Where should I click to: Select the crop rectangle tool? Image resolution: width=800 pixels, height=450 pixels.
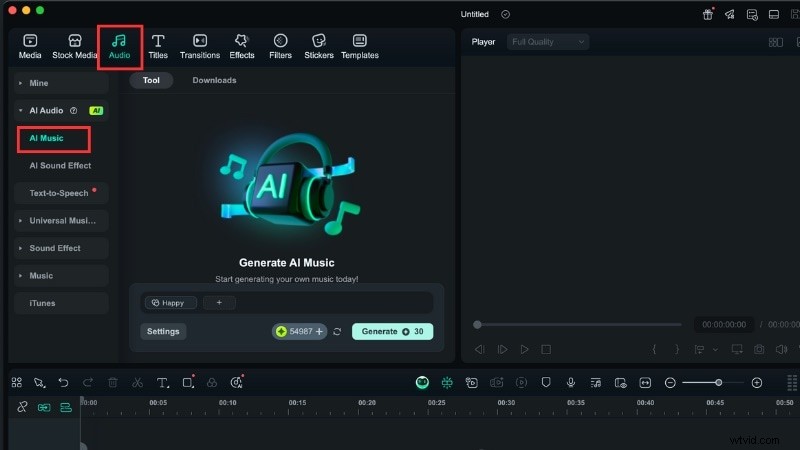coord(188,383)
